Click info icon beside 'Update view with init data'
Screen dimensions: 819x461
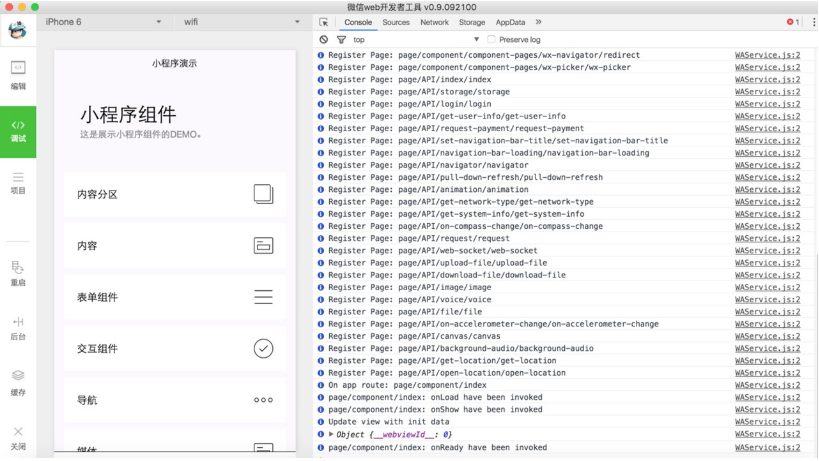pyautogui.click(x=321, y=422)
